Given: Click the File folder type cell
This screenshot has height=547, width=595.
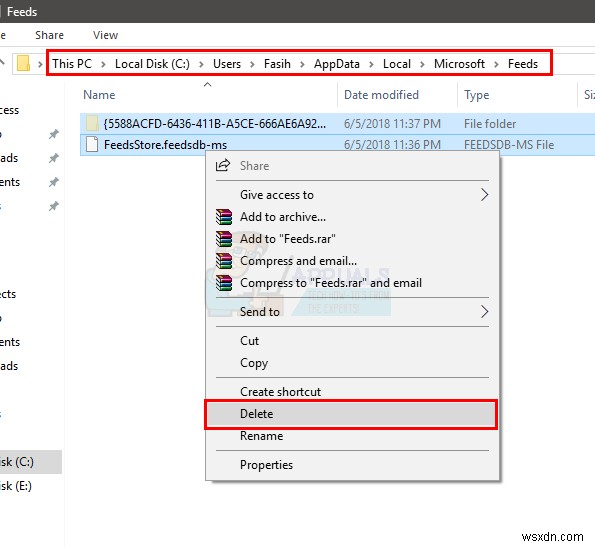Looking at the screenshot, I should coord(490,123).
